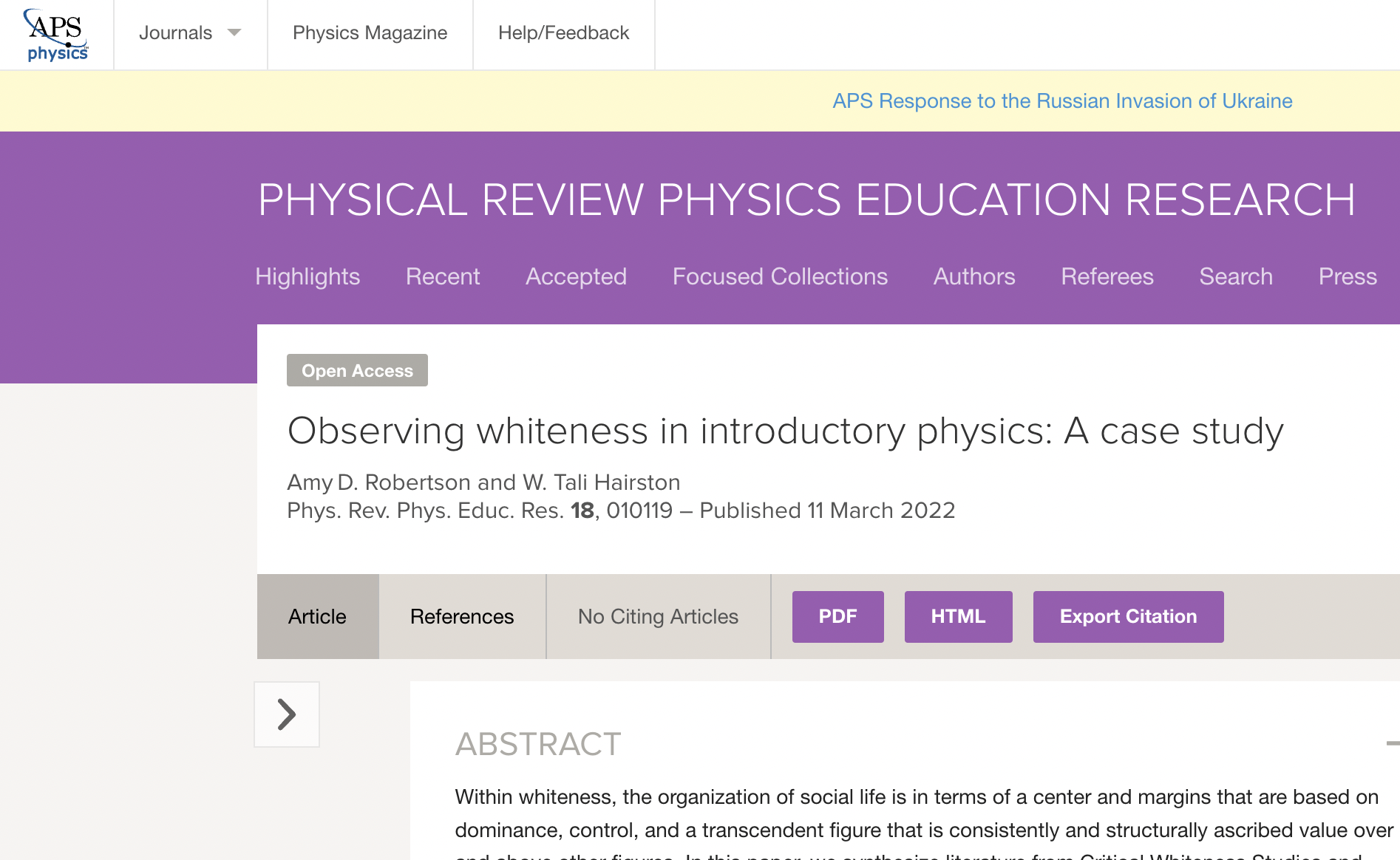
Task: Collapse the Abstract section with the minus icon
Action: tap(1393, 743)
